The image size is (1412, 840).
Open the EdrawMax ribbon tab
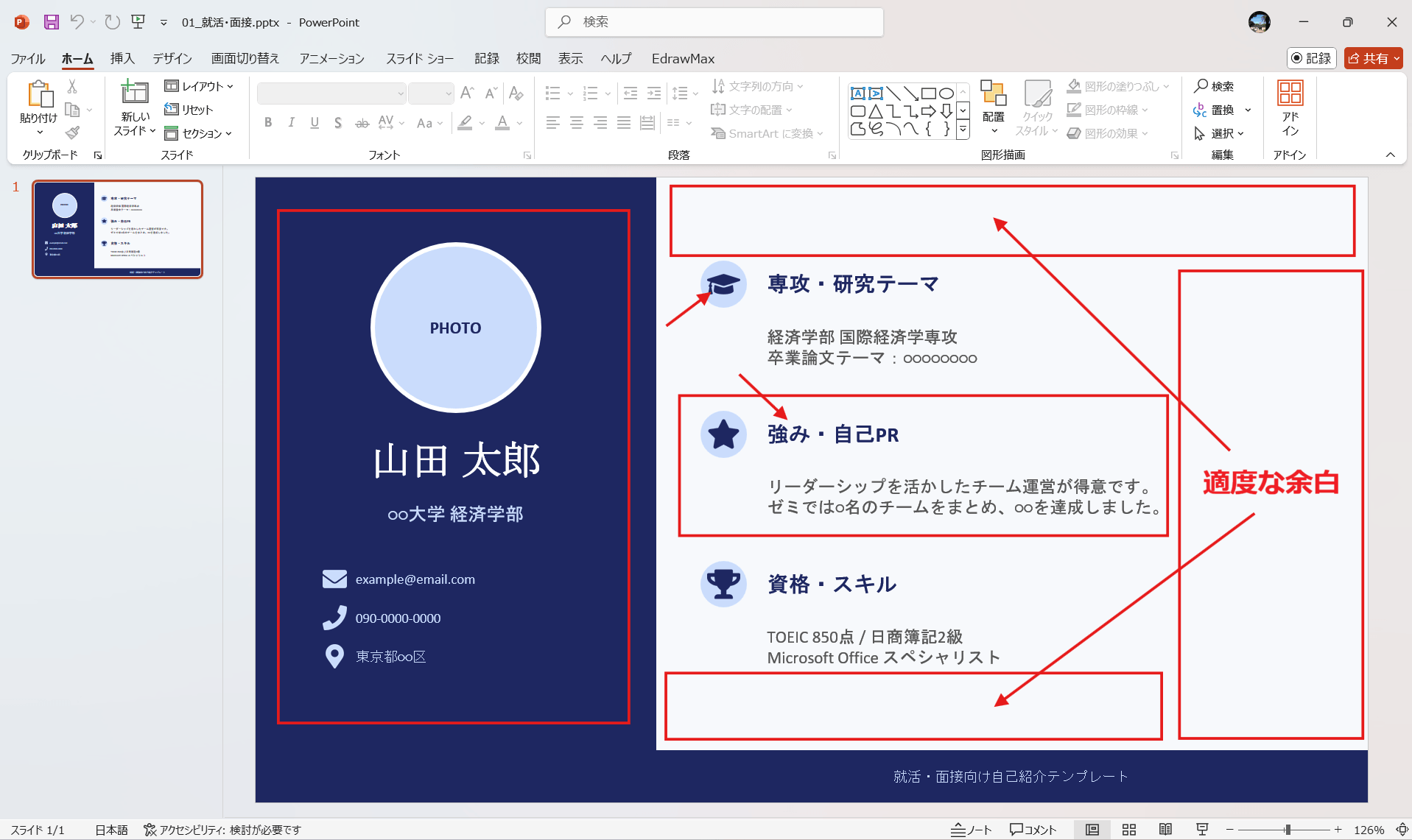(x=682, y=58)
